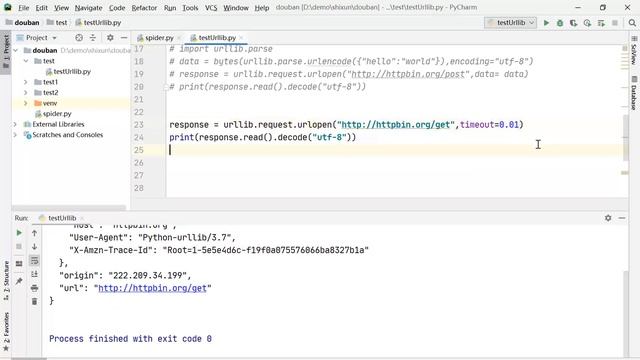The image size is (640, 360).
Task: Click testUrllib.py breadcrumb in navigation bar
Action: [98, 23]
